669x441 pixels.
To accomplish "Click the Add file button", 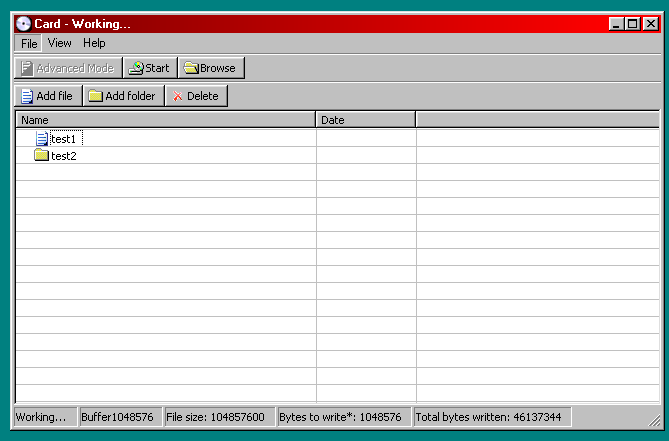I will click(47, 96).
